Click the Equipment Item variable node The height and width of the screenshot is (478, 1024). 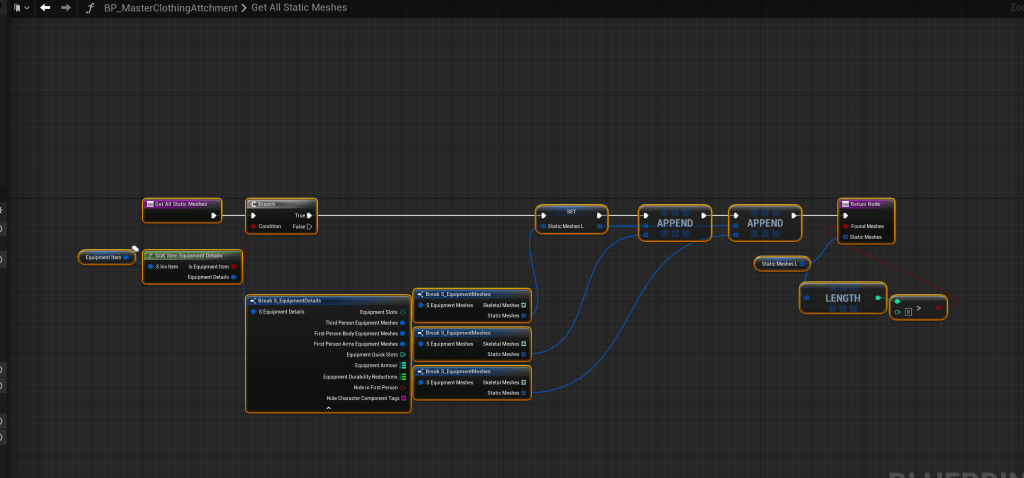104,257
